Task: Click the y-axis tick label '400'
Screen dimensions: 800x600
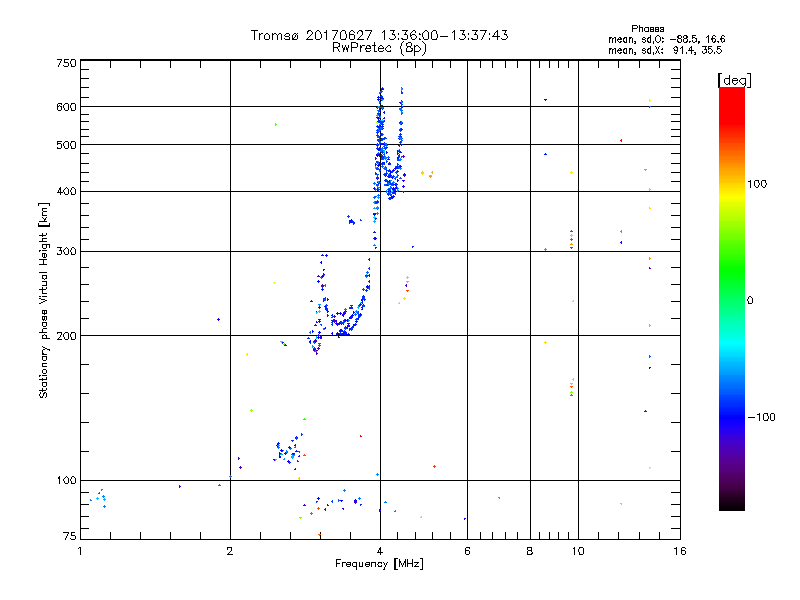Action: [x=66, y=192]
